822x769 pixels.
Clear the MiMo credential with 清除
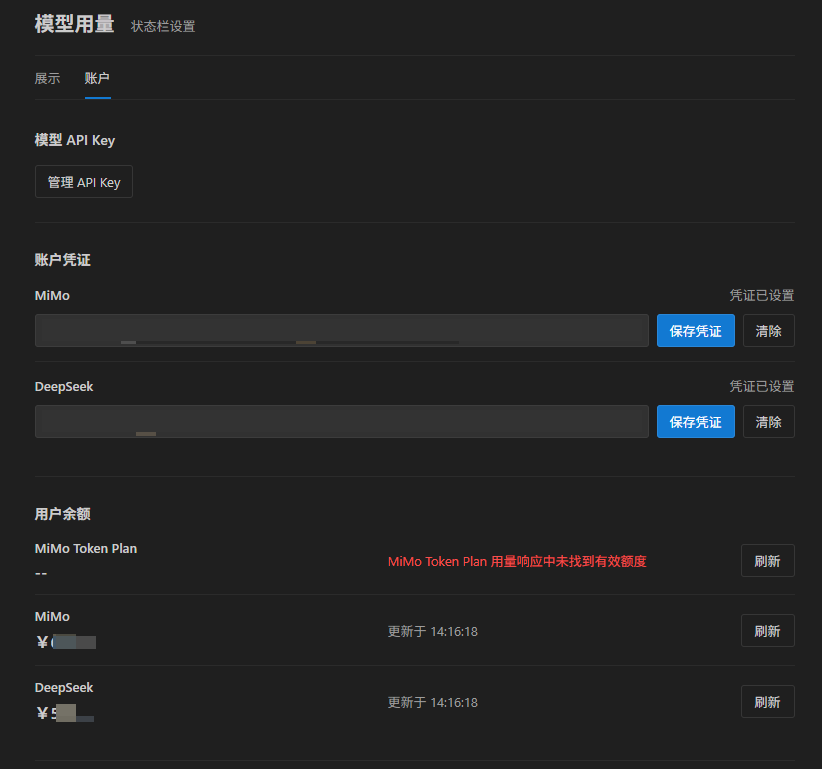(769, 331)
